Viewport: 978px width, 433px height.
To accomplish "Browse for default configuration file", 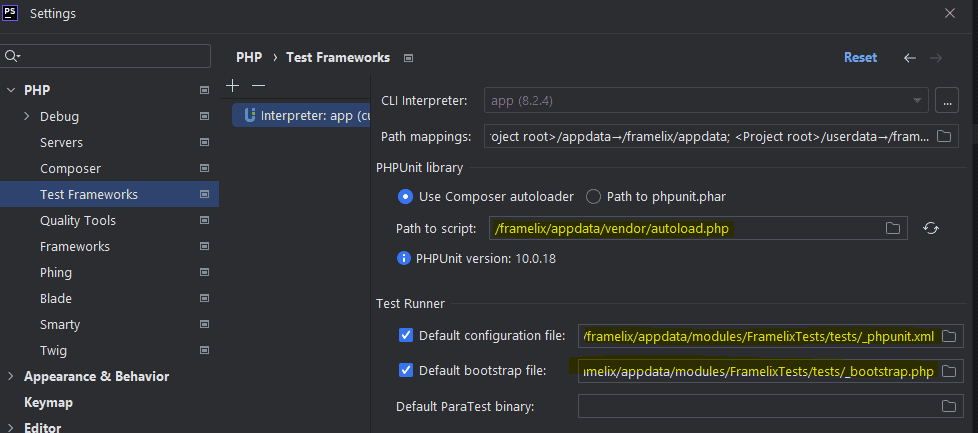I will 949,336.
